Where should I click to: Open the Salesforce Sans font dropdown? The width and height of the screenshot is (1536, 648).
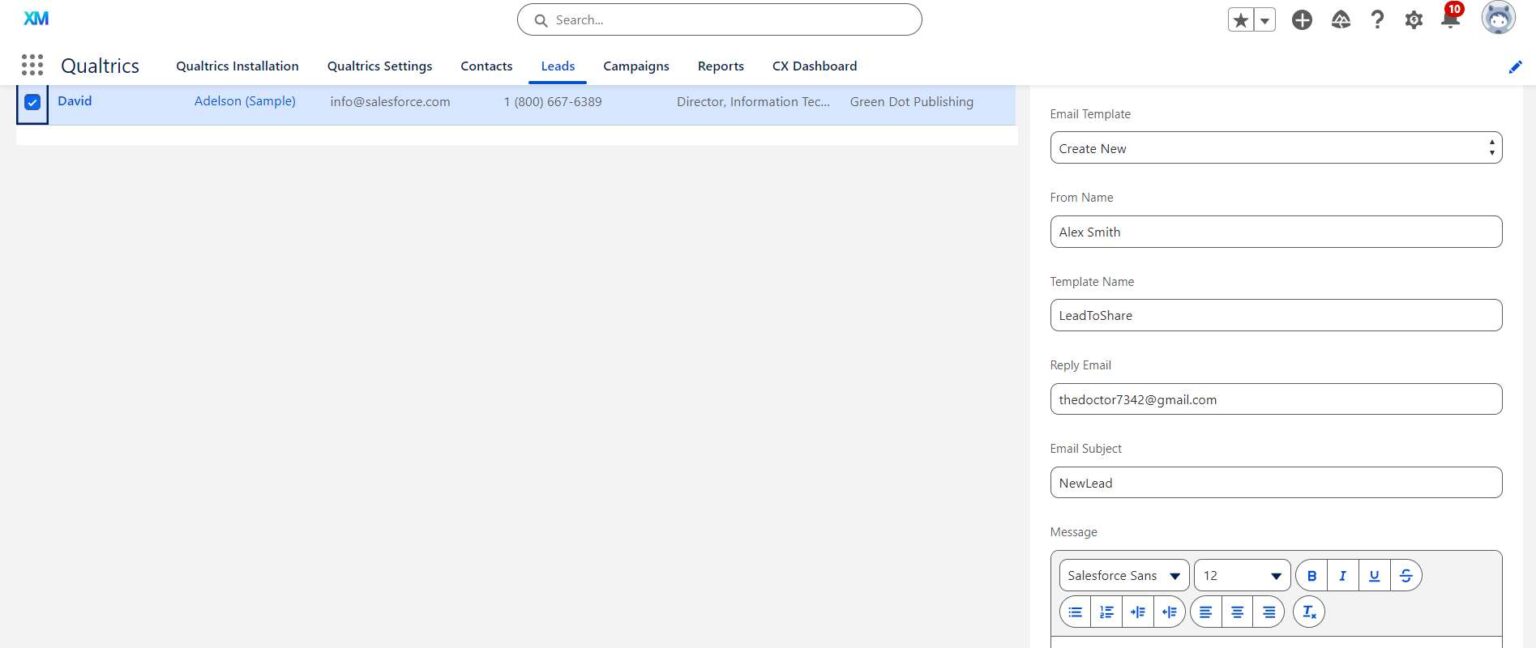[1123, 575]
